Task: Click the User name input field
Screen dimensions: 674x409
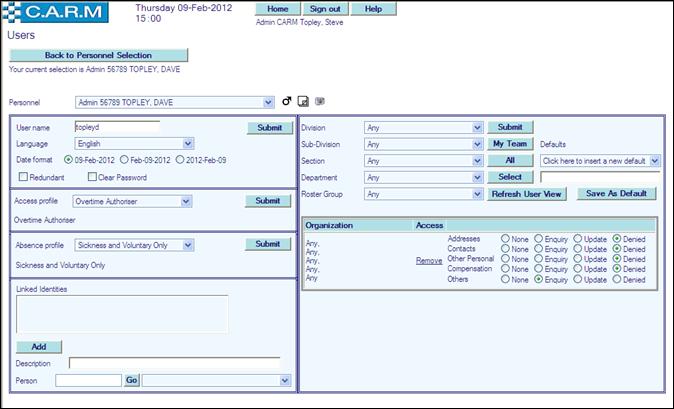Action: click(x=117, y=127)
